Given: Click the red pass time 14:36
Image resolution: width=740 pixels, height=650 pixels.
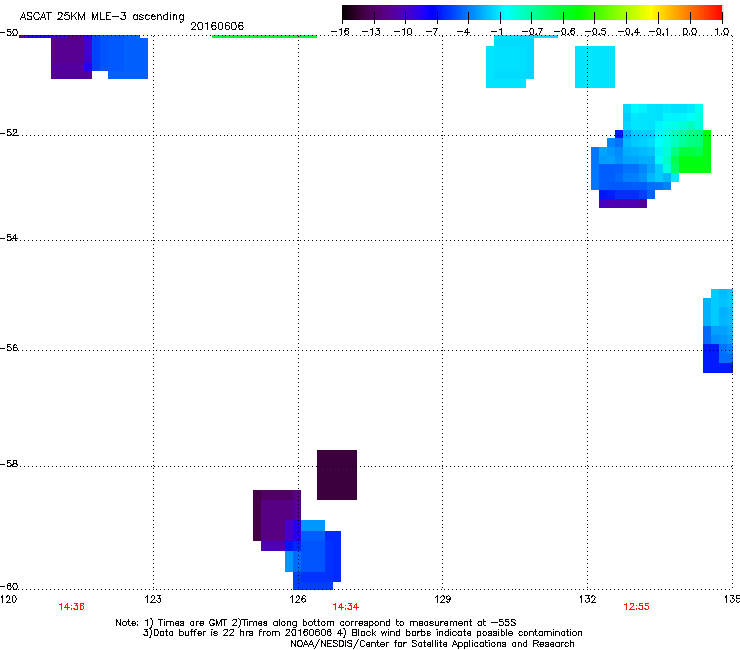Looking at the screenshot, I should pos(71,607).
